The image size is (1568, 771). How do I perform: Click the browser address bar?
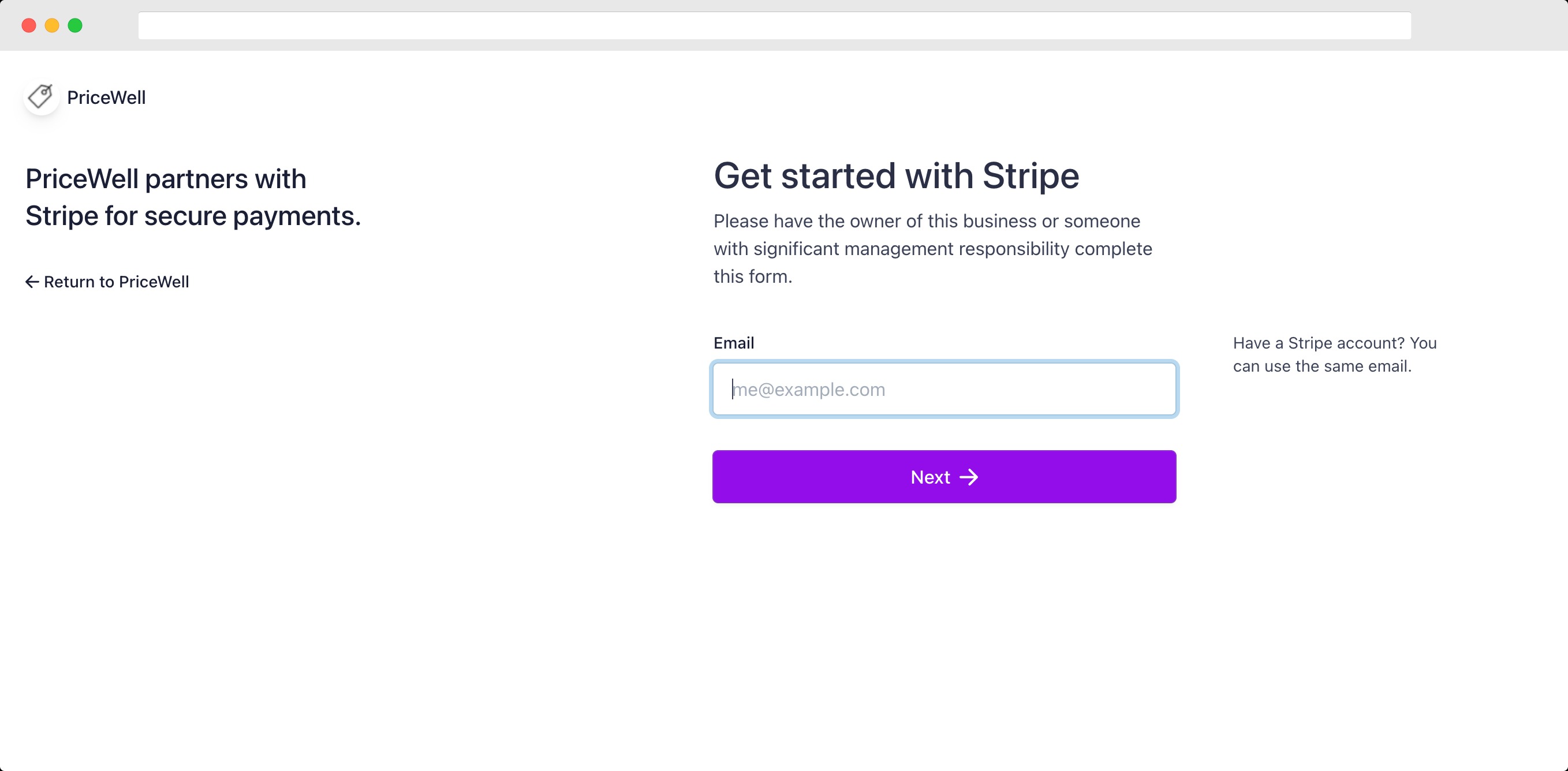pyautogui.click(x=774, y=25)
